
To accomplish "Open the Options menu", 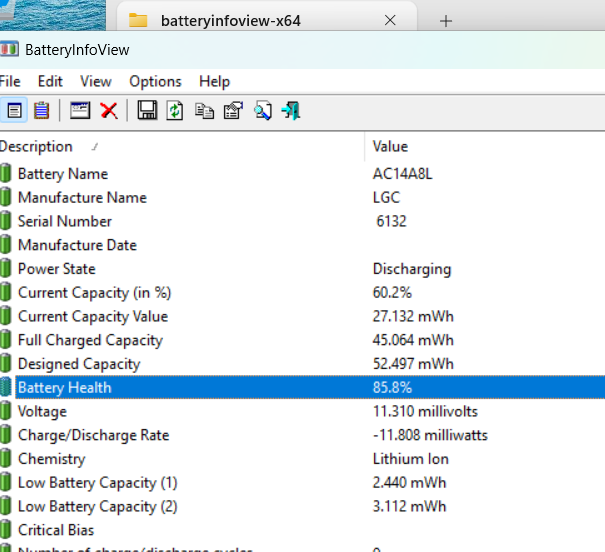I will pos(155,81).
